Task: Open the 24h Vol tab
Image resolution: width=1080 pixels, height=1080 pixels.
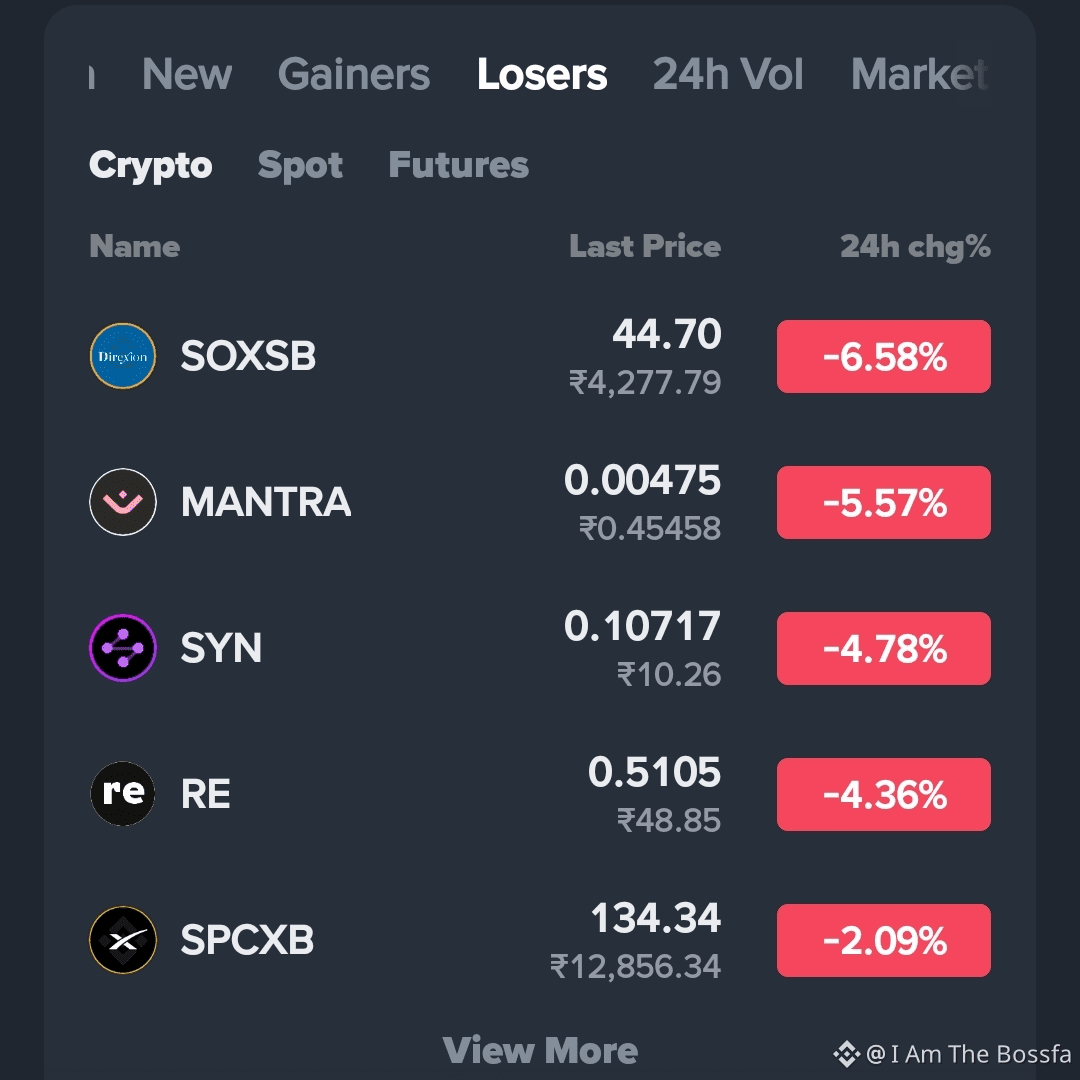Action: coord(728,74)
